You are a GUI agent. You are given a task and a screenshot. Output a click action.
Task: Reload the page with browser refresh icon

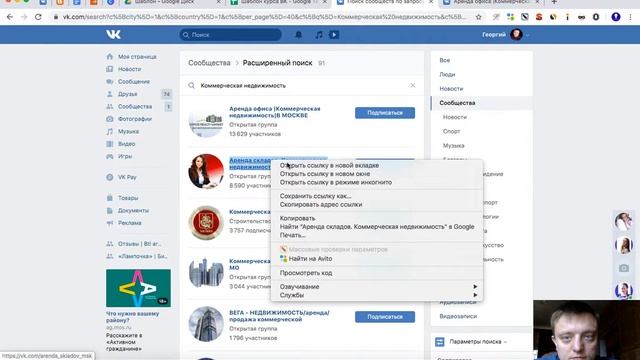[x=38, y=17]
